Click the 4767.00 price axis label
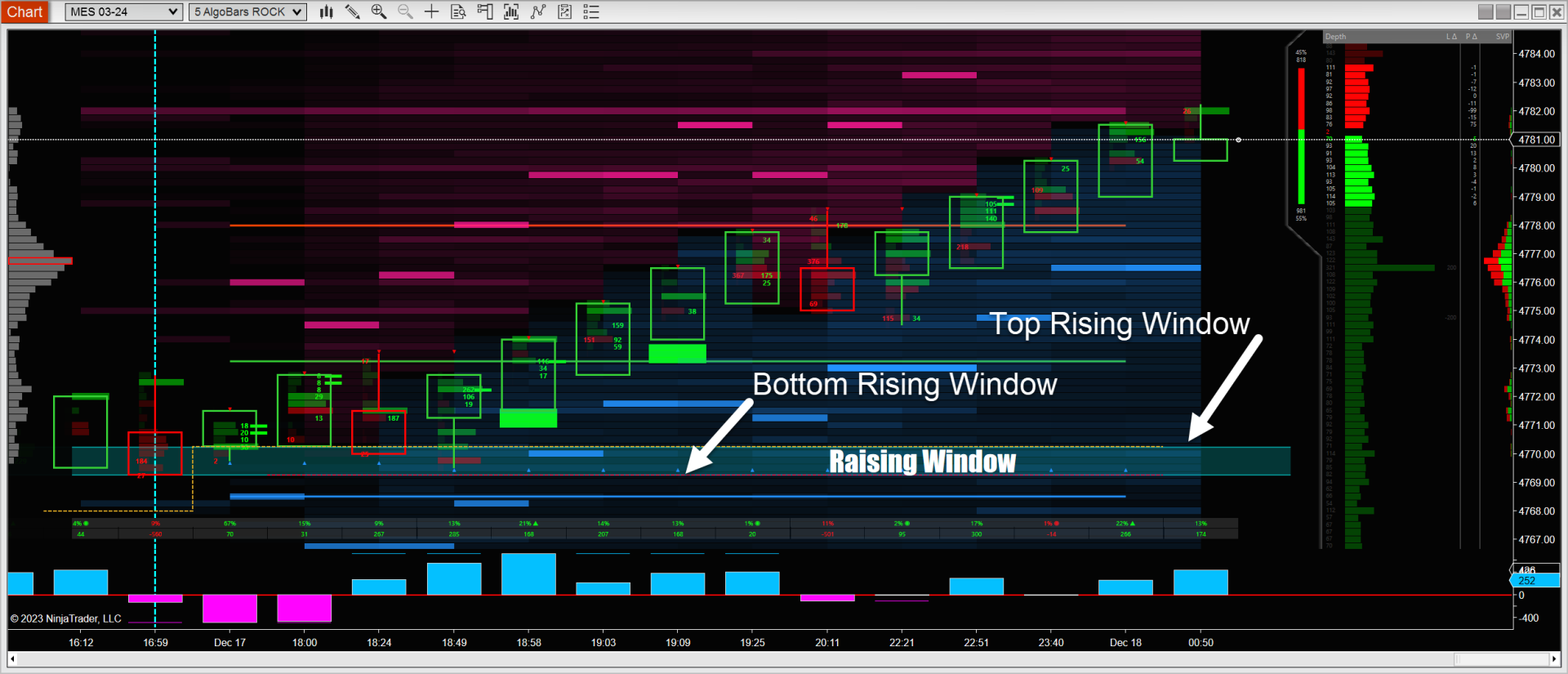The height and width of the screenshot is (674, 1568). tap(1536, 540)
